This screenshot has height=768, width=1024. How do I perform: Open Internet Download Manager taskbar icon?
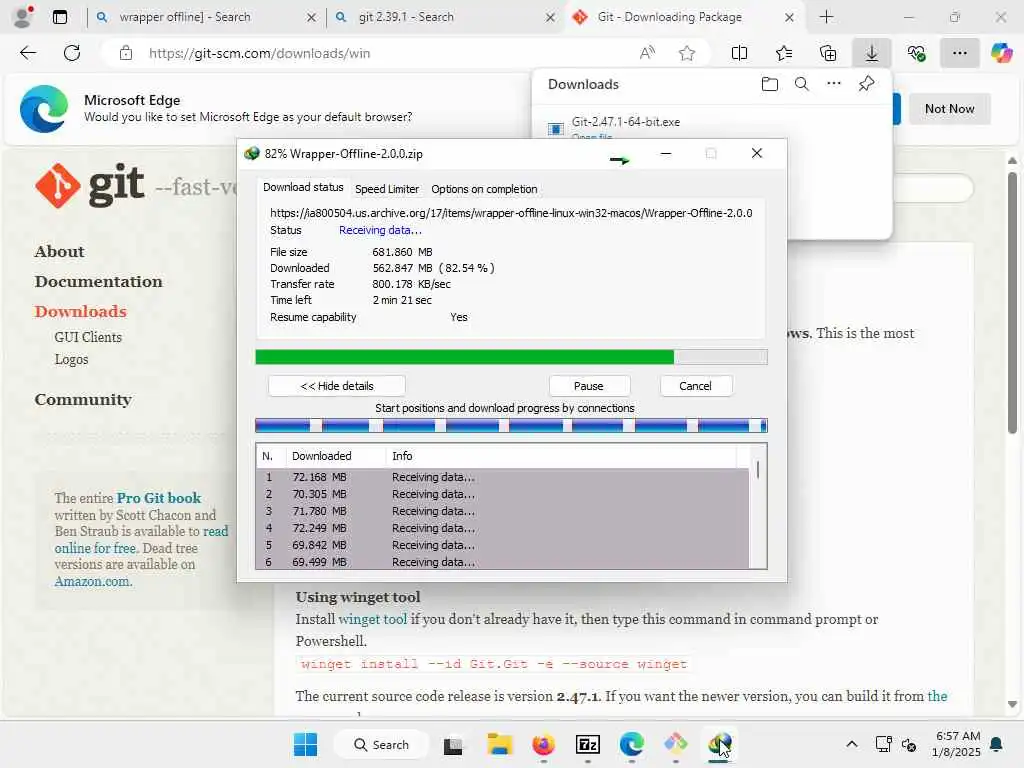[719, 744]
